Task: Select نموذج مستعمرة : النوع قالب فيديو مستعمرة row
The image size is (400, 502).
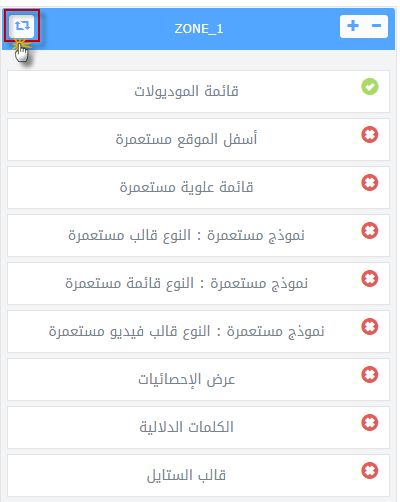Action: pyautogui.click(x=198, y=331)
